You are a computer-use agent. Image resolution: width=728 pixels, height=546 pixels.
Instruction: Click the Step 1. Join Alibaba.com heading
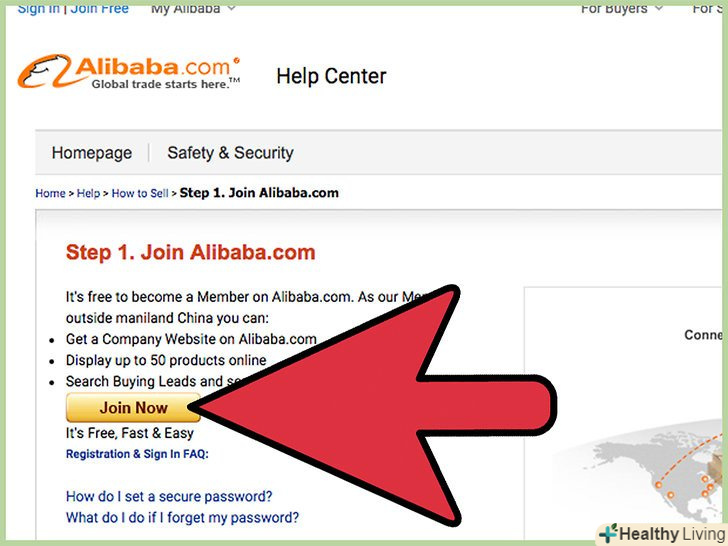pos(190,253)
